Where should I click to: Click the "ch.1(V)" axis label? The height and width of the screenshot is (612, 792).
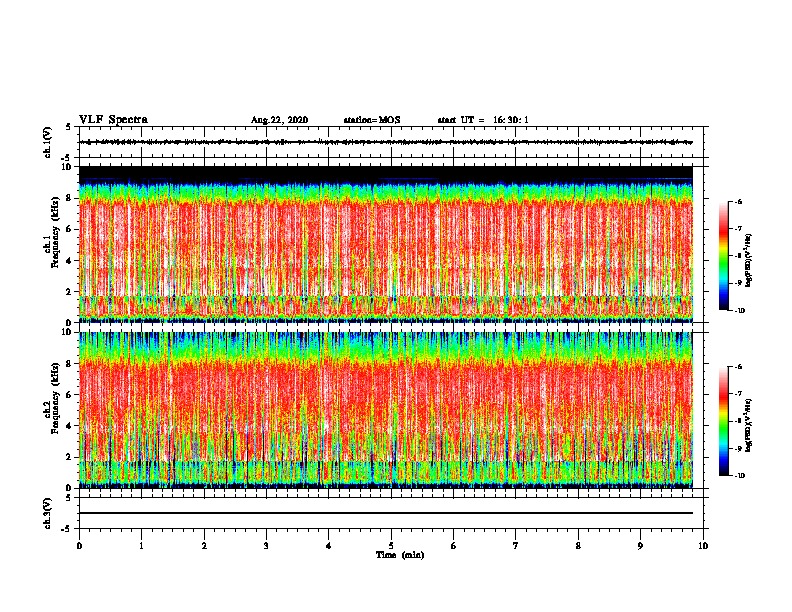coord(47,142)
